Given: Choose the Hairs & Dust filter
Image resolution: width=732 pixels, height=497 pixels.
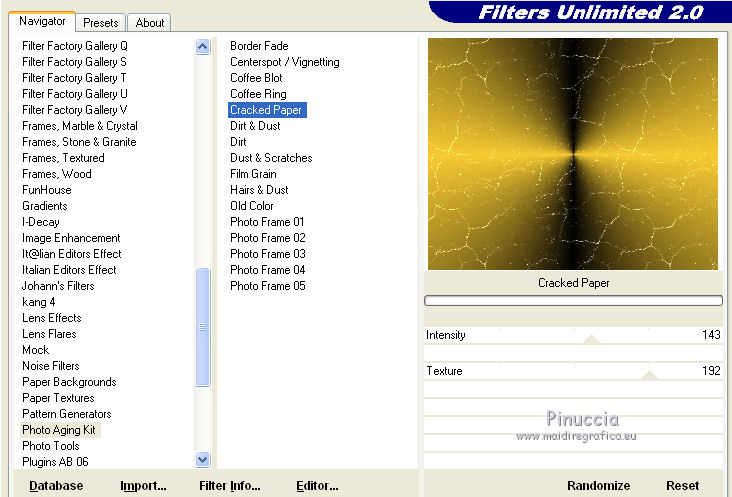Looking at the screenshot, I should tap(259, 190).
